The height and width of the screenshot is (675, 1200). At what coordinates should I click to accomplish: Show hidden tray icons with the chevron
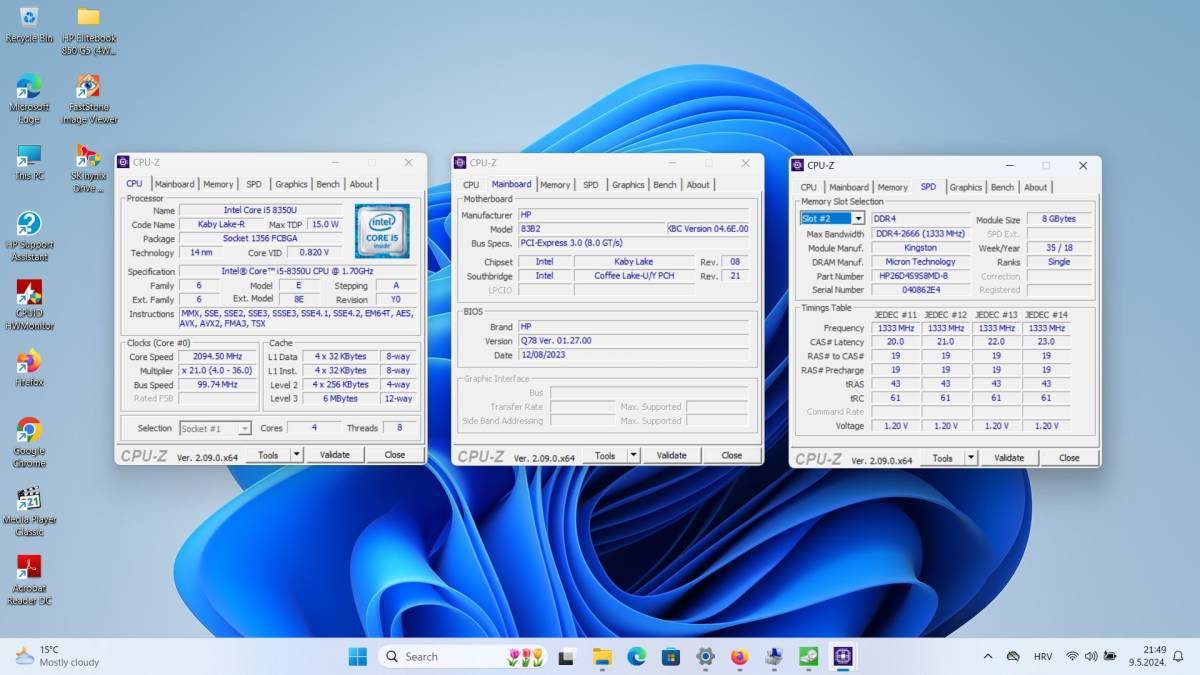[988, 656]
